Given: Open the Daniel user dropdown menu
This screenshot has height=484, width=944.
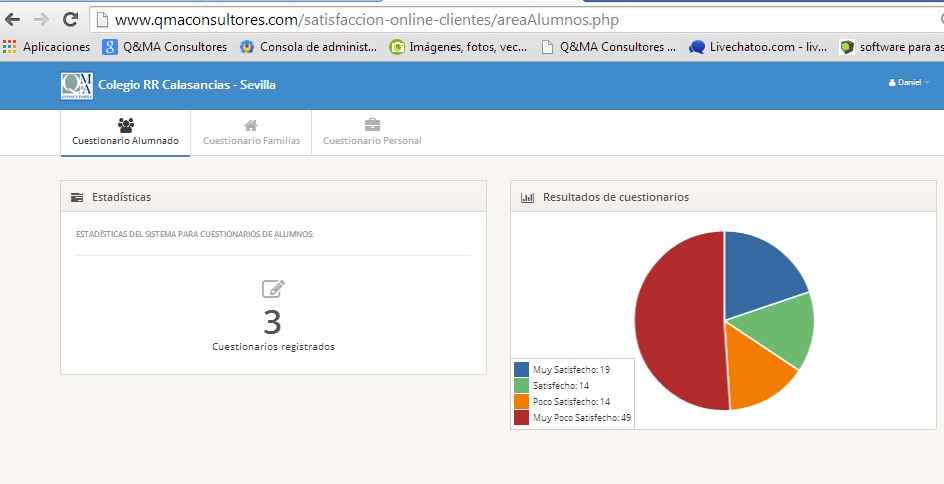Looking at the screenshot, I should (x=909, y=83).
